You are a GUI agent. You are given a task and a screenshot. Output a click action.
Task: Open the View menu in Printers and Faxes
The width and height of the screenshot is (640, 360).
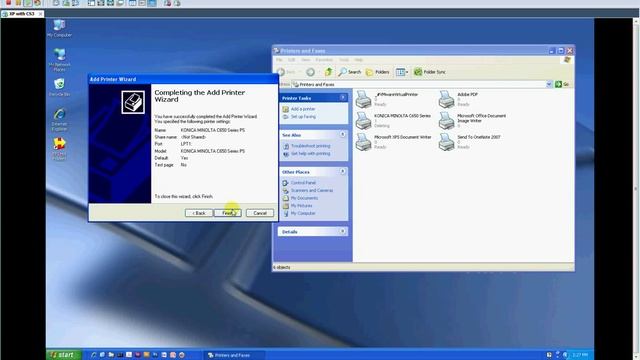[x=306, y=60]
